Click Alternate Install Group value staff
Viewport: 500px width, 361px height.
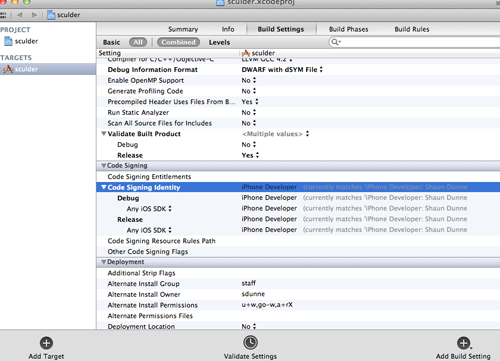249,283
